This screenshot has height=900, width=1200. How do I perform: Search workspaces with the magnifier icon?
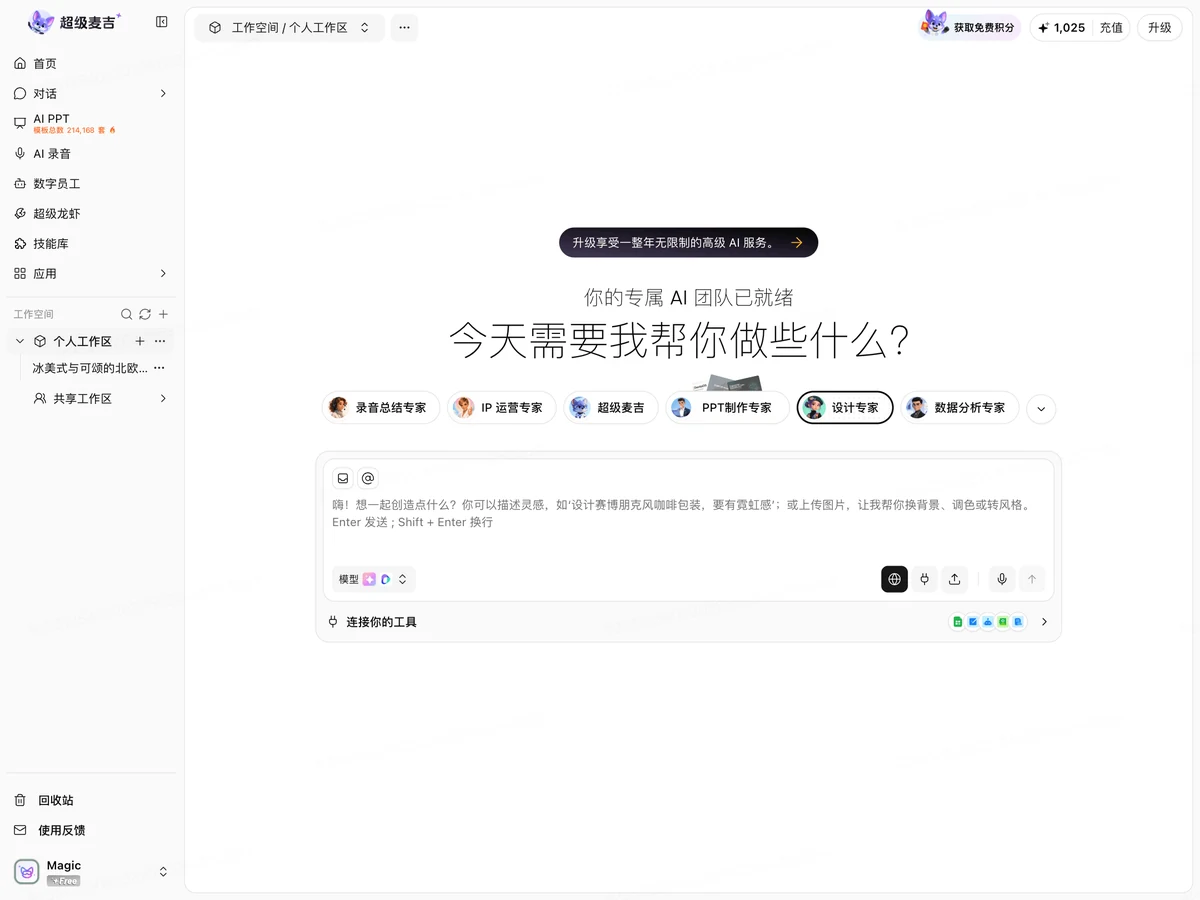[127, 314]
